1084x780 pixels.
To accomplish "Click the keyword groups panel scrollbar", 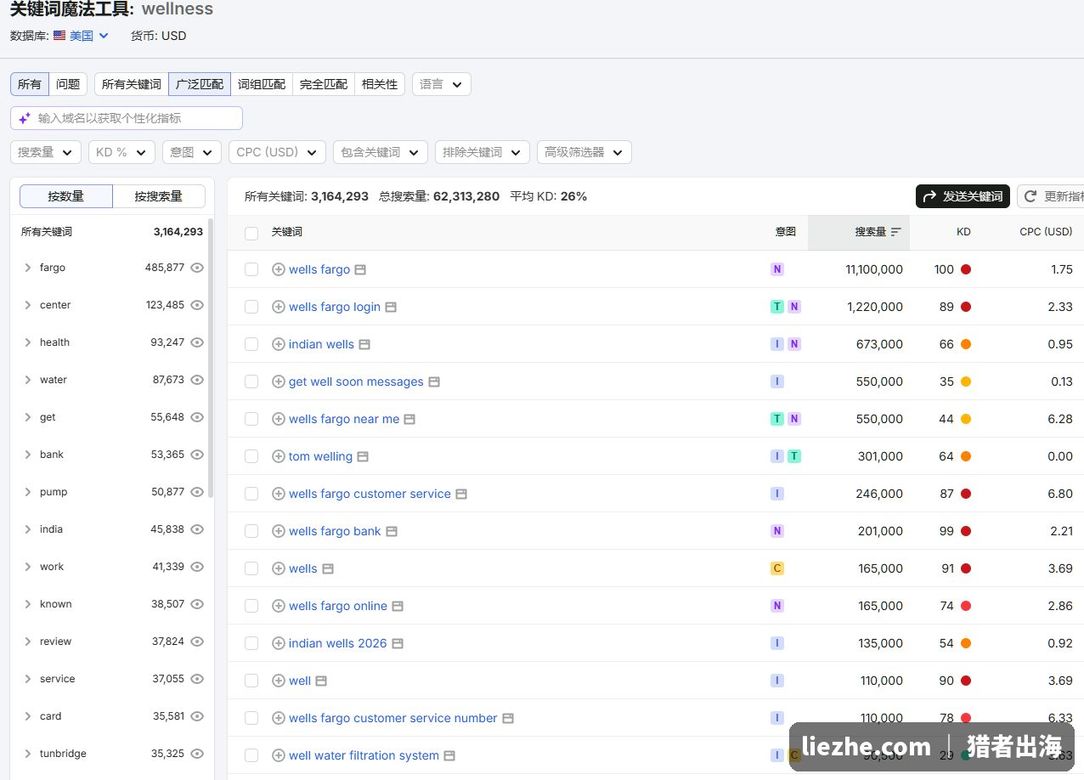I will (210, 358).
